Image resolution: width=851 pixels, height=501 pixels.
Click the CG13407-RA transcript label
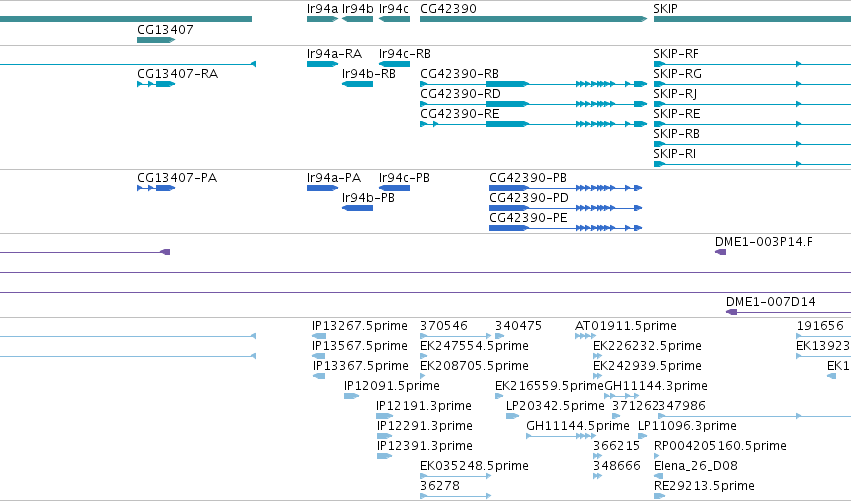pyautogui.click(x=177, y=74)
